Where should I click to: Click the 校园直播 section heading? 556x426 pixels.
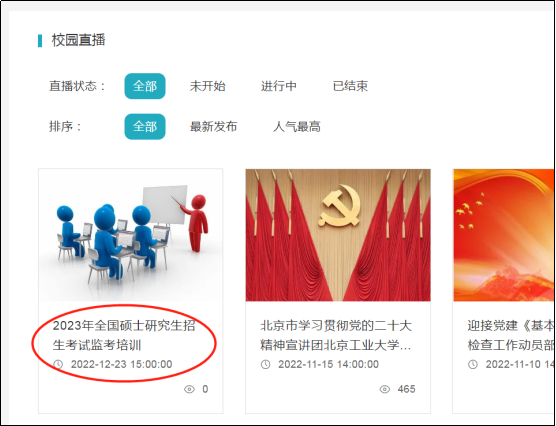point(78,40)
